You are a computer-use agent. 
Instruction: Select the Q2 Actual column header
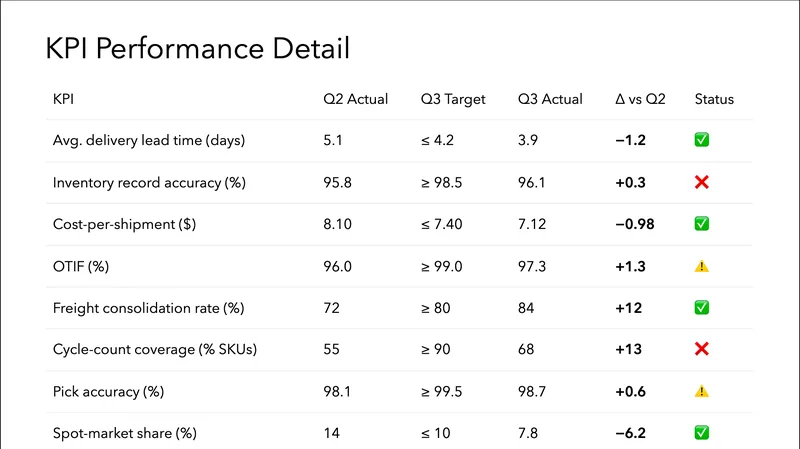point(355,99)
